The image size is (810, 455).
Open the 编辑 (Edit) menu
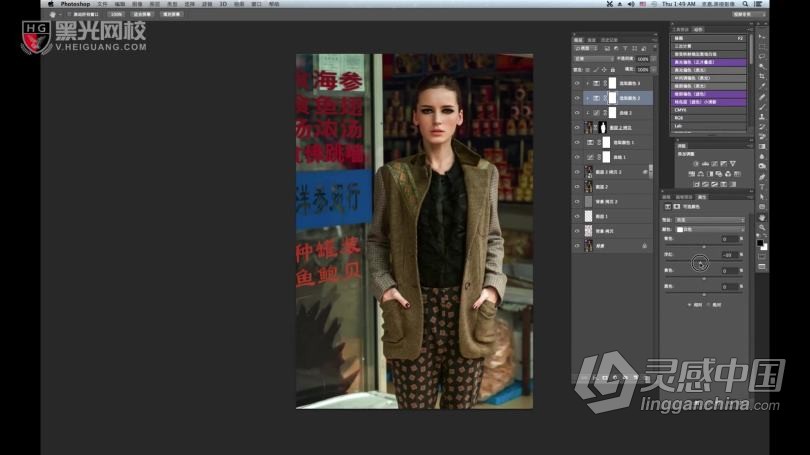click(120, 4)
